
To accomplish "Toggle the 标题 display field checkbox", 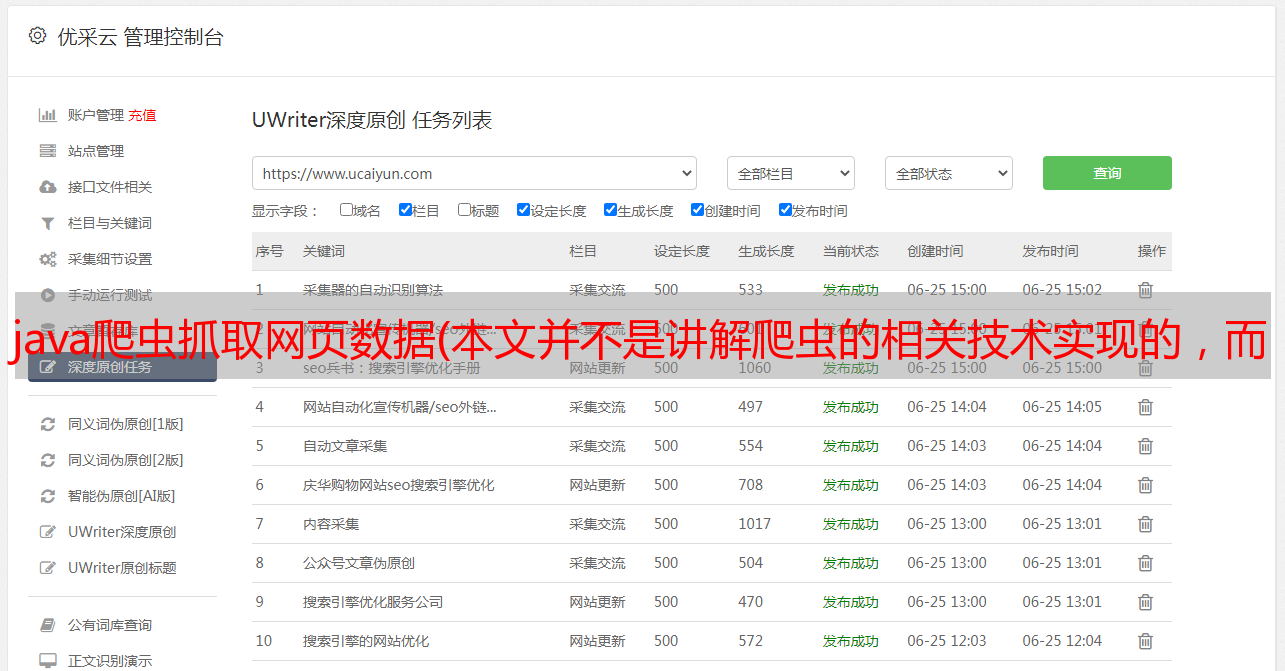I will click(x=464, y=210).
